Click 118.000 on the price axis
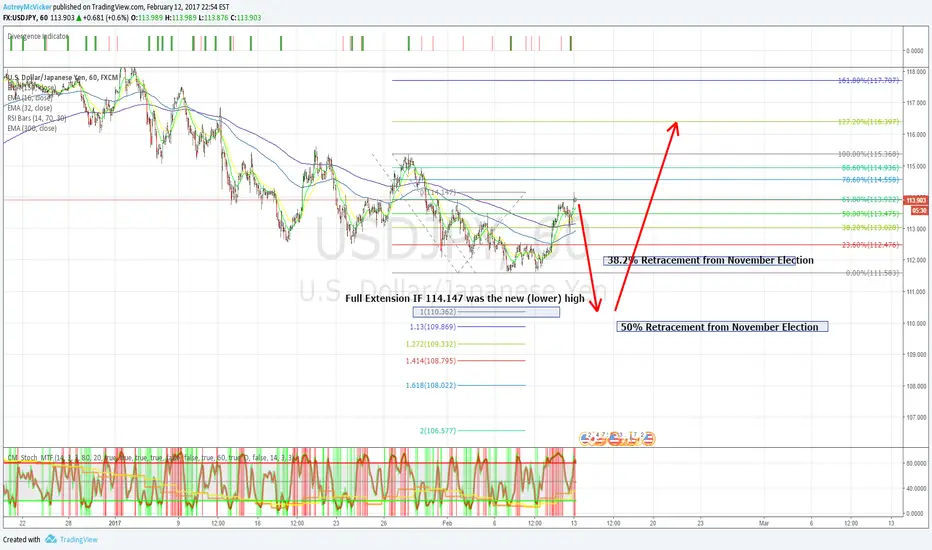This screenshot has height=550, width=932. [916, 71]
